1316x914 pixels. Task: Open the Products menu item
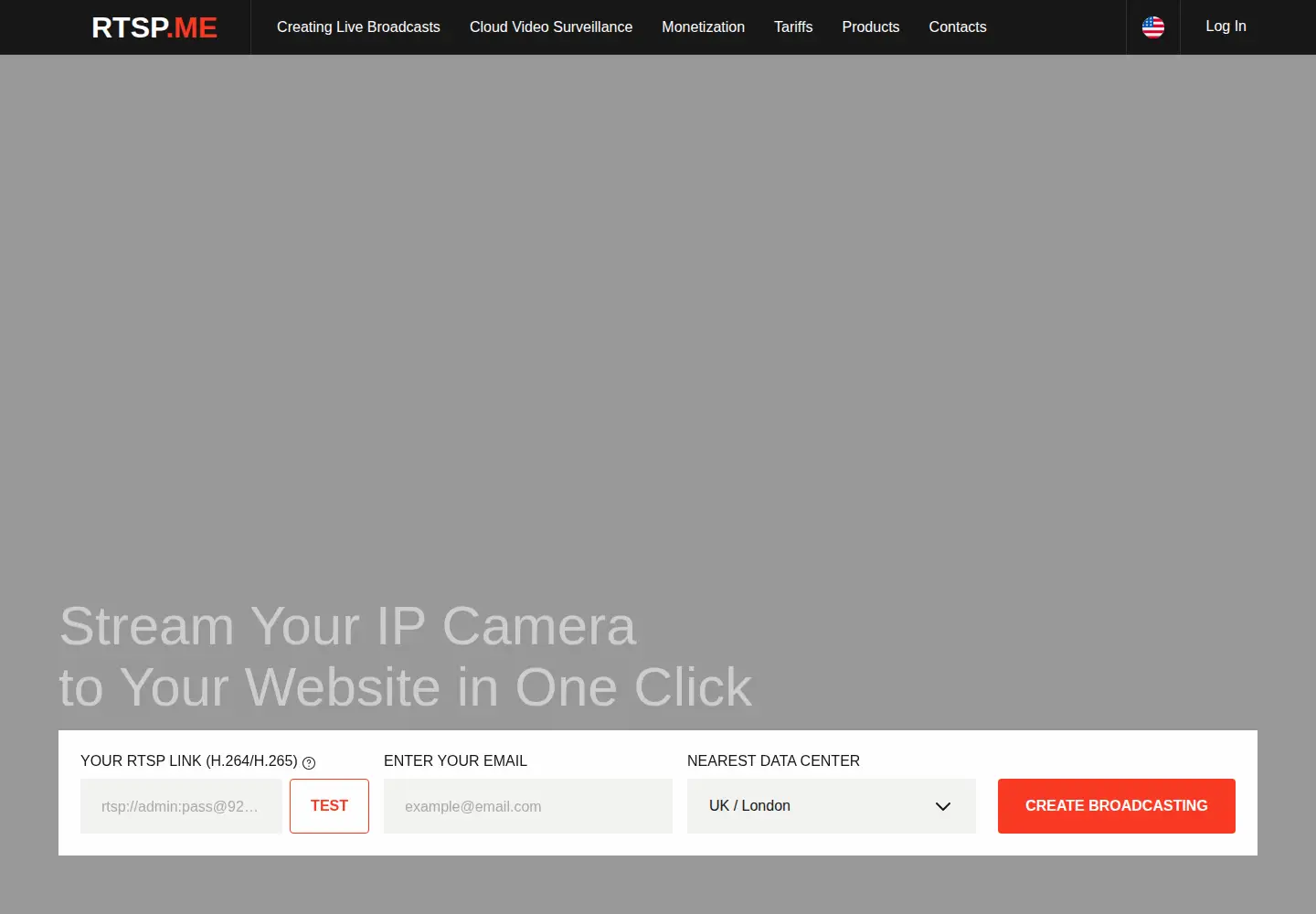tap(871, 27)
